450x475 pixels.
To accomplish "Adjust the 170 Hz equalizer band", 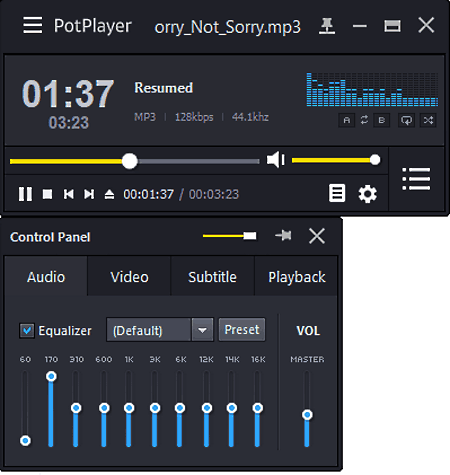I will (x=51, y=409).
